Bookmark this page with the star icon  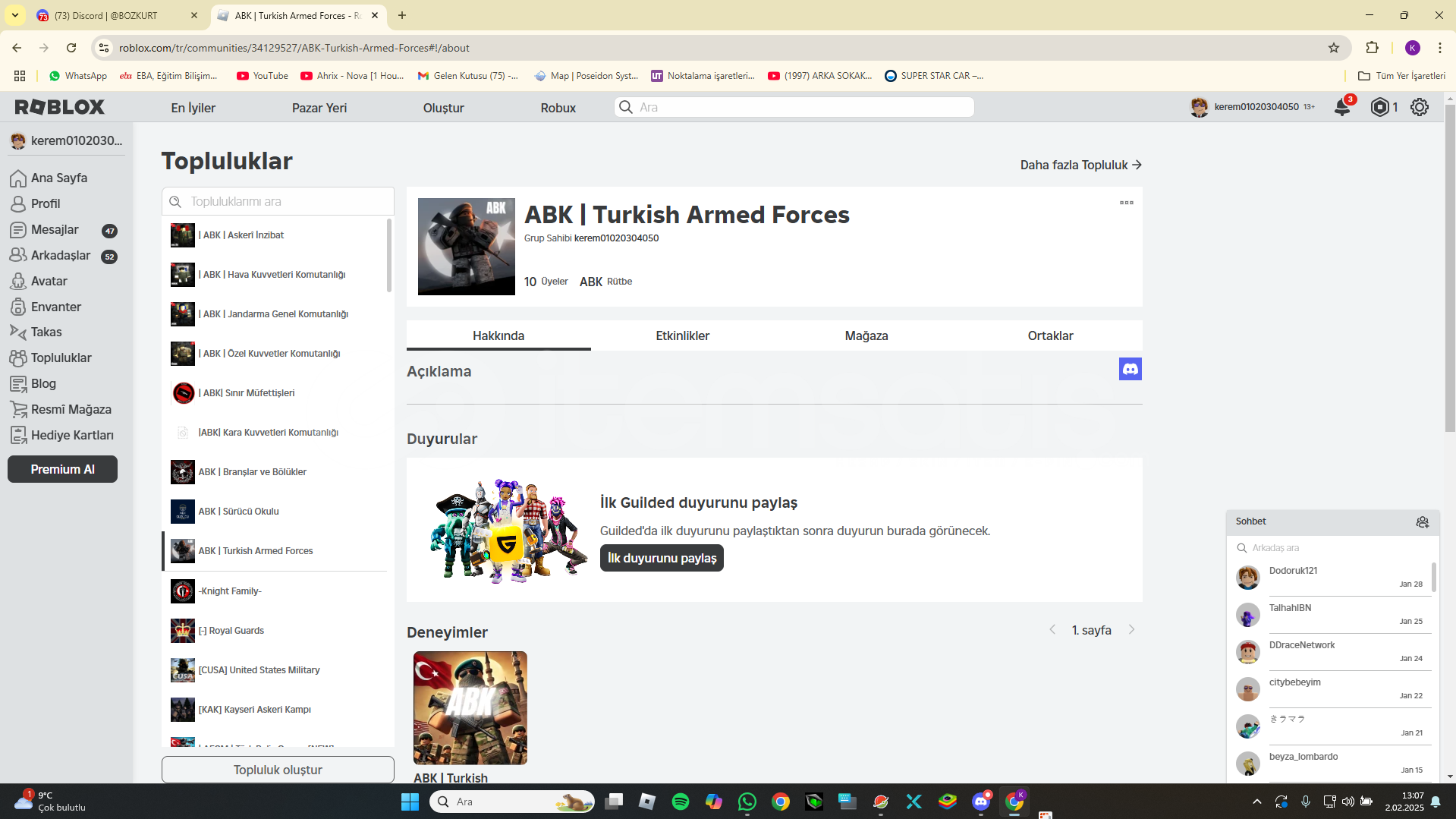1334,48
